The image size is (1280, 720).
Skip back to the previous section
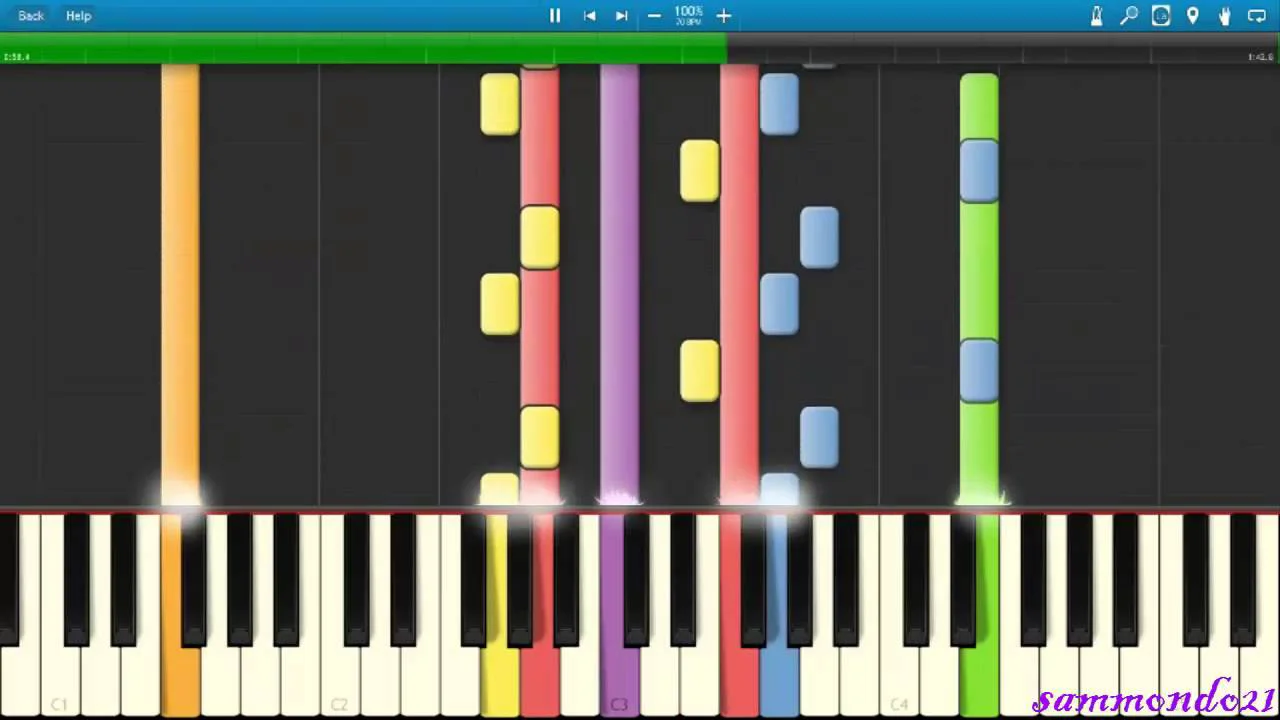pyautogui.click(x=590, y=16)
